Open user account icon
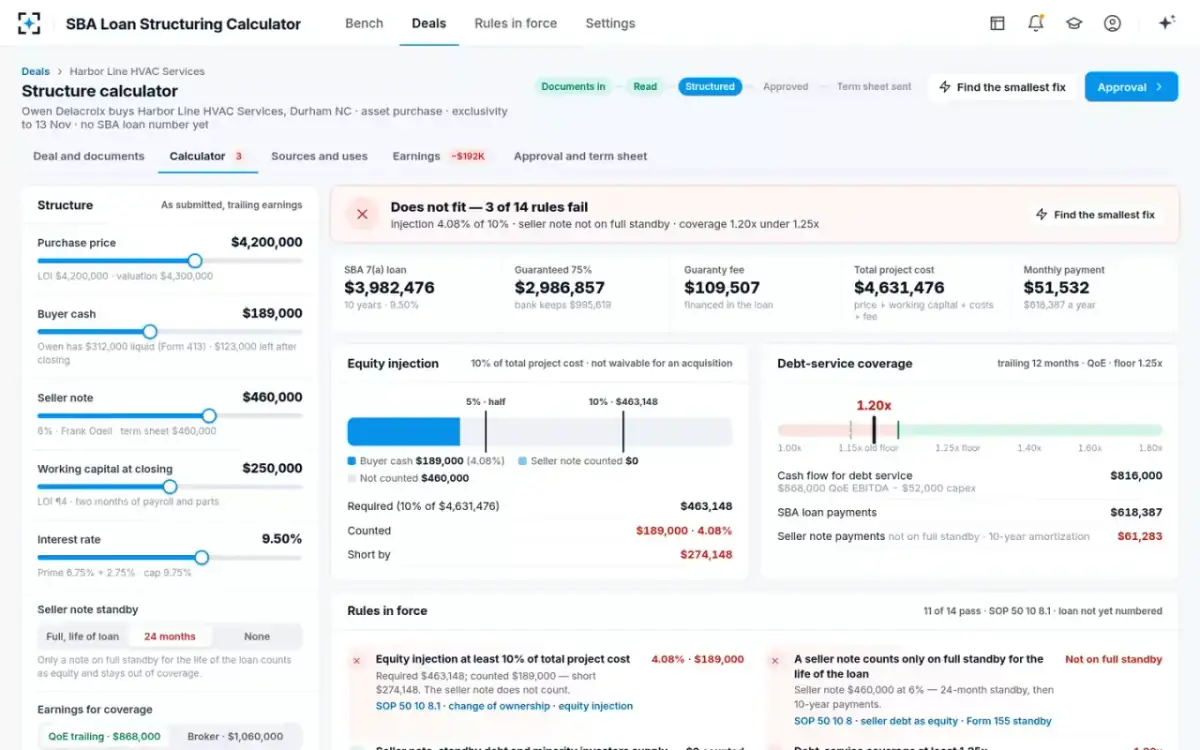The image size is (1200, 750). [1112, 23]
